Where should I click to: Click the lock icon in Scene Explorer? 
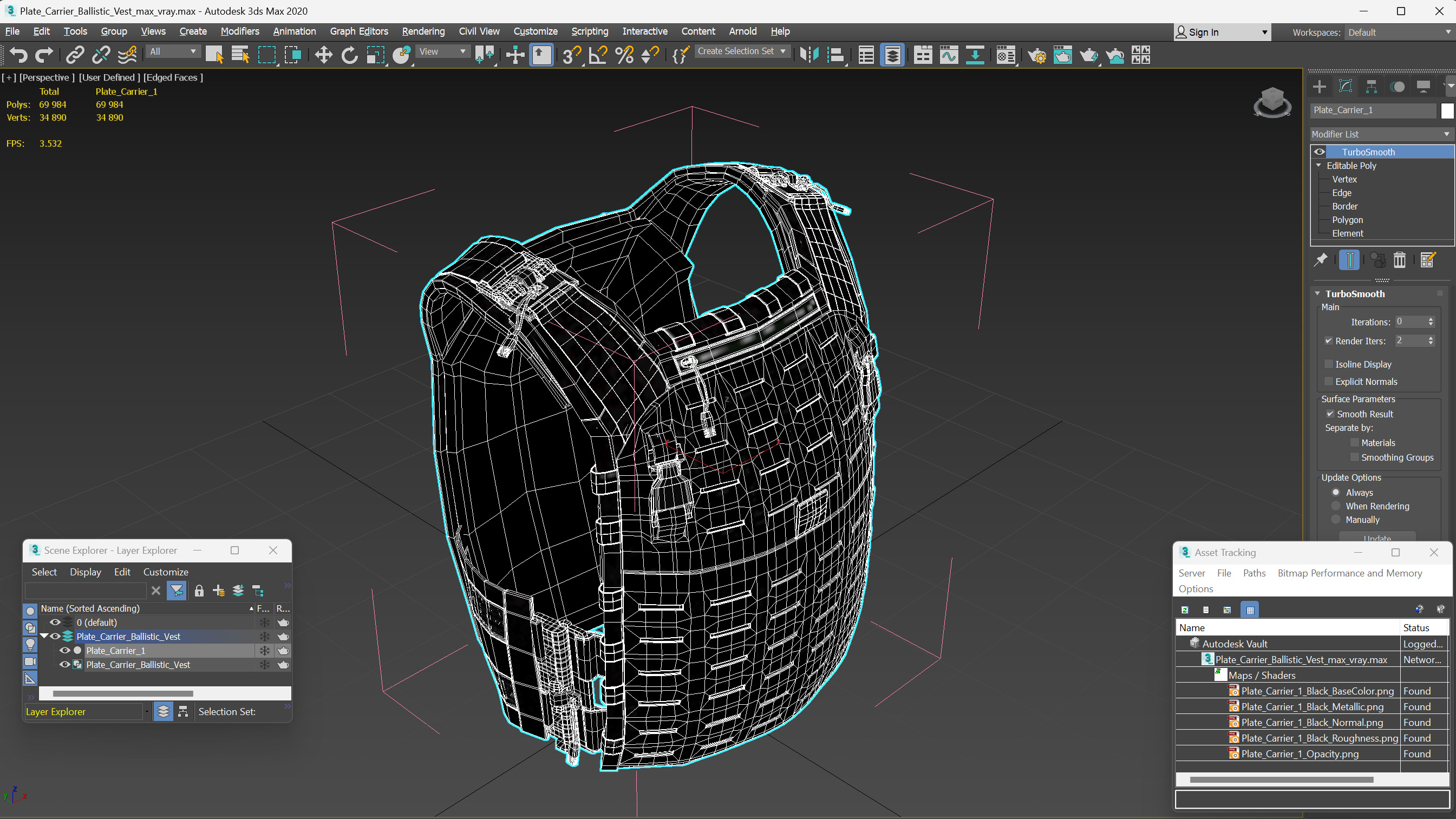tap(199, 591)
